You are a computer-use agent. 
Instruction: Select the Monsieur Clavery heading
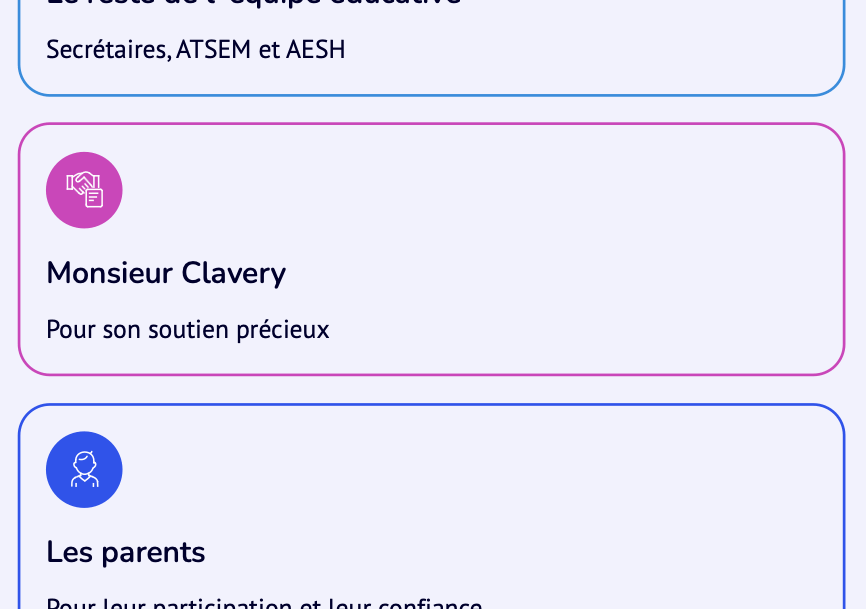[166, 273]
